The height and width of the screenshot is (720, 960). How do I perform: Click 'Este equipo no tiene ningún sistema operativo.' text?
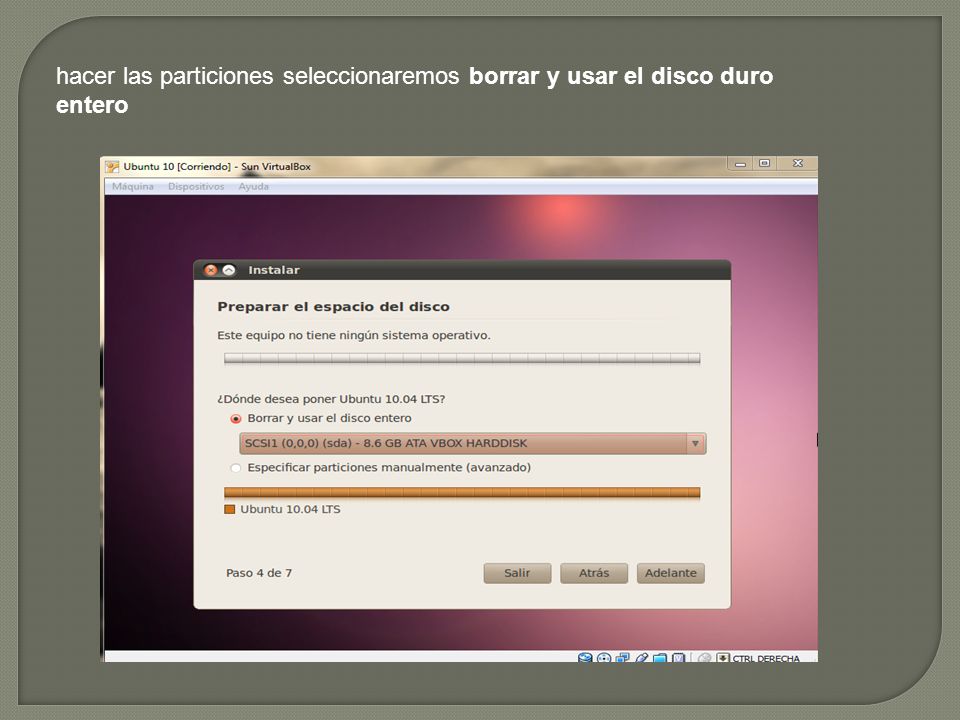click(354, 336)
